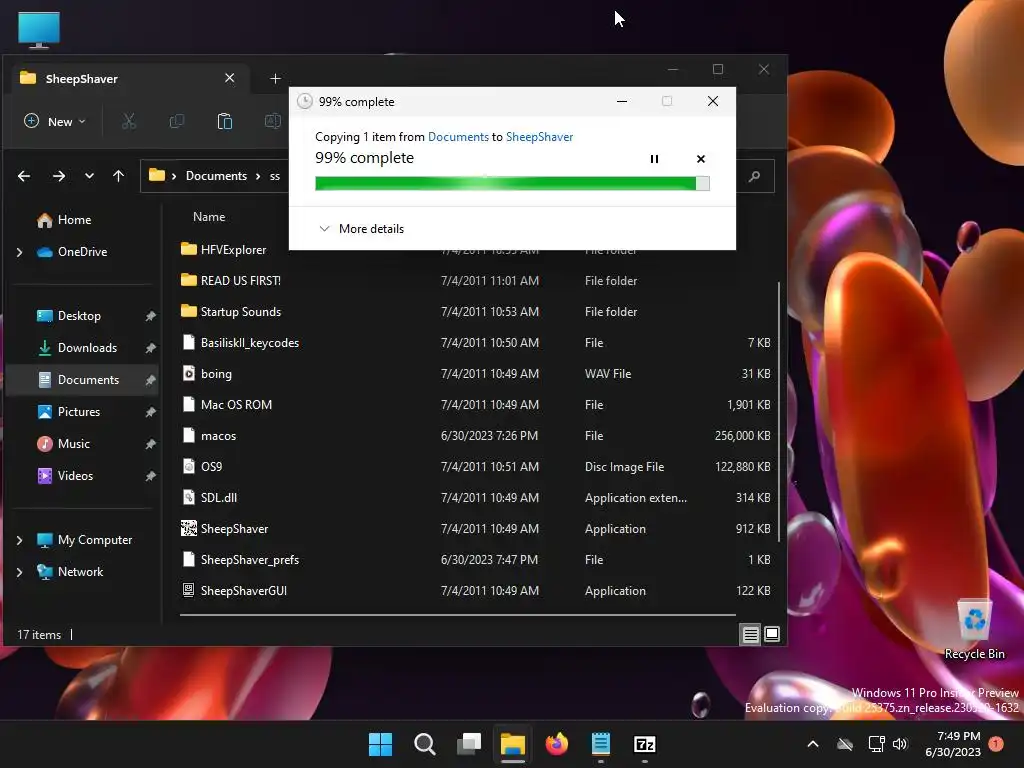
Task: Open Music quick access folder
Action: (x=63, y=444)
